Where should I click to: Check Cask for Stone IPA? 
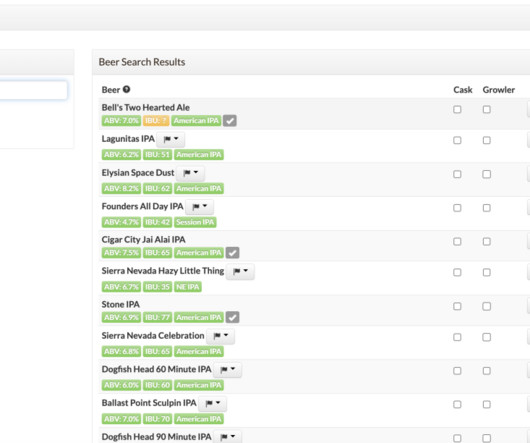[457, 306]
